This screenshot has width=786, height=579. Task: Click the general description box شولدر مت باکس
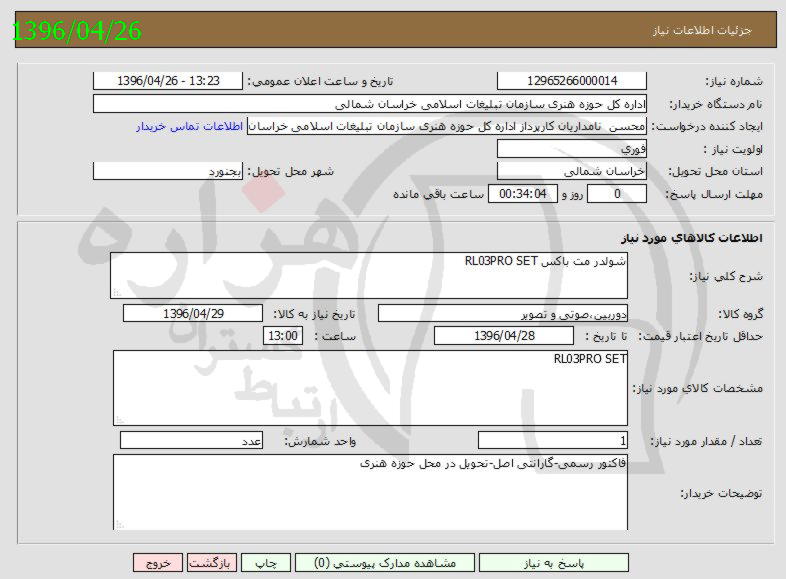[x=369, y=276]
